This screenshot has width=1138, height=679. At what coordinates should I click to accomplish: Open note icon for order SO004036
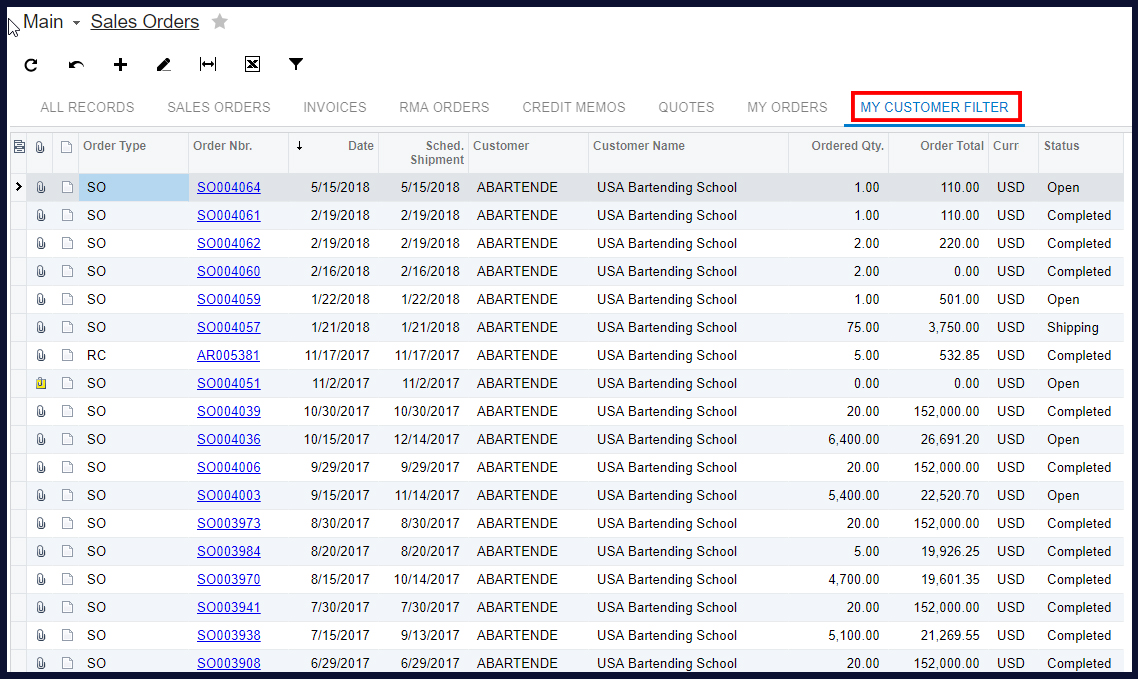(67, 440)
